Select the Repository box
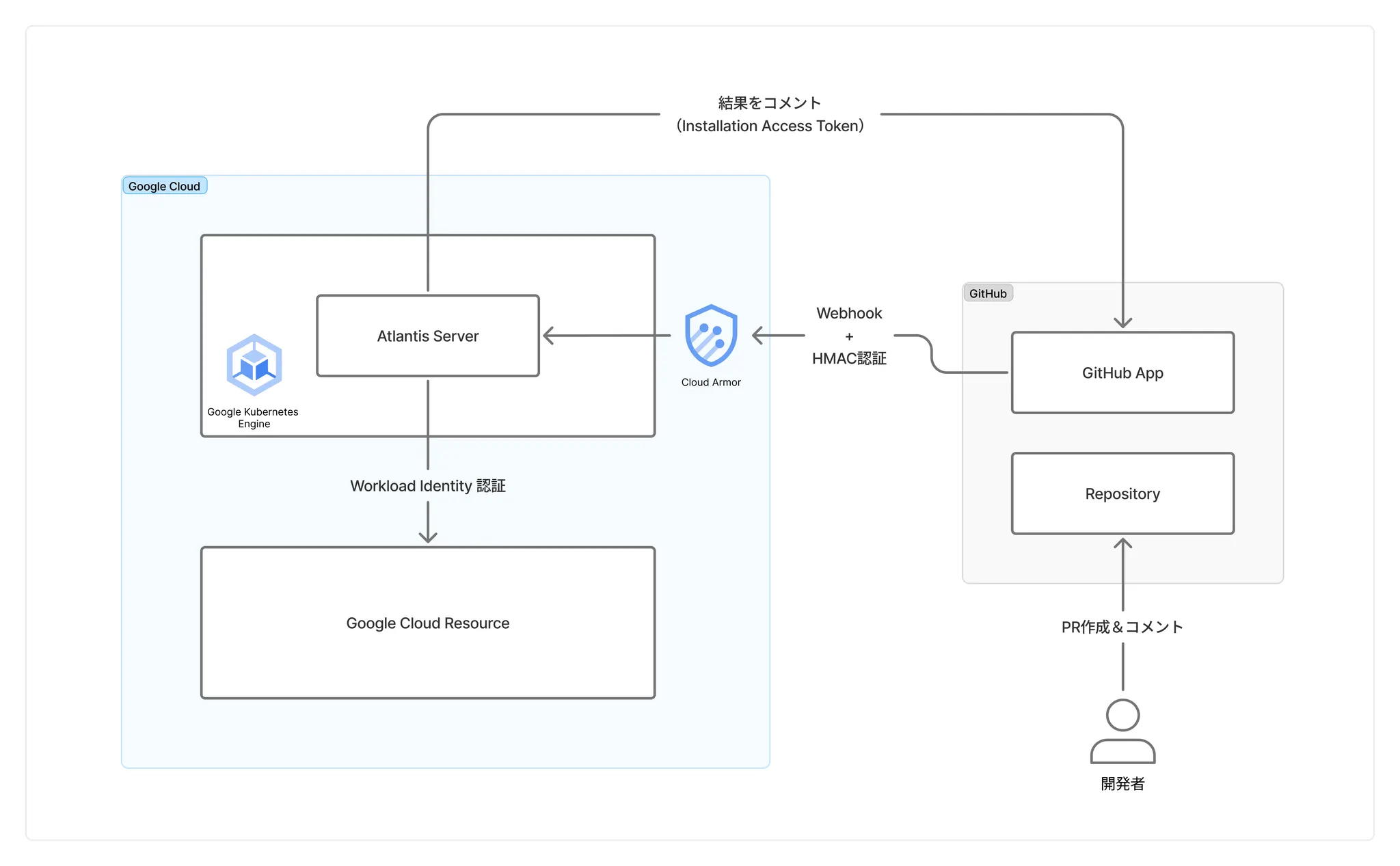The image size is (1400, 866). [x=1122, y=493]
